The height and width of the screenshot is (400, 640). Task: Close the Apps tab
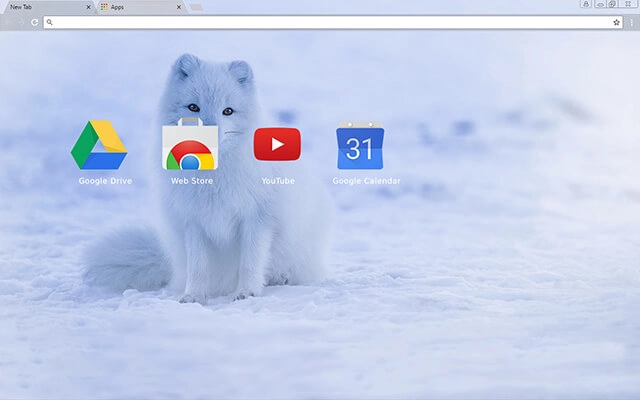179,7
